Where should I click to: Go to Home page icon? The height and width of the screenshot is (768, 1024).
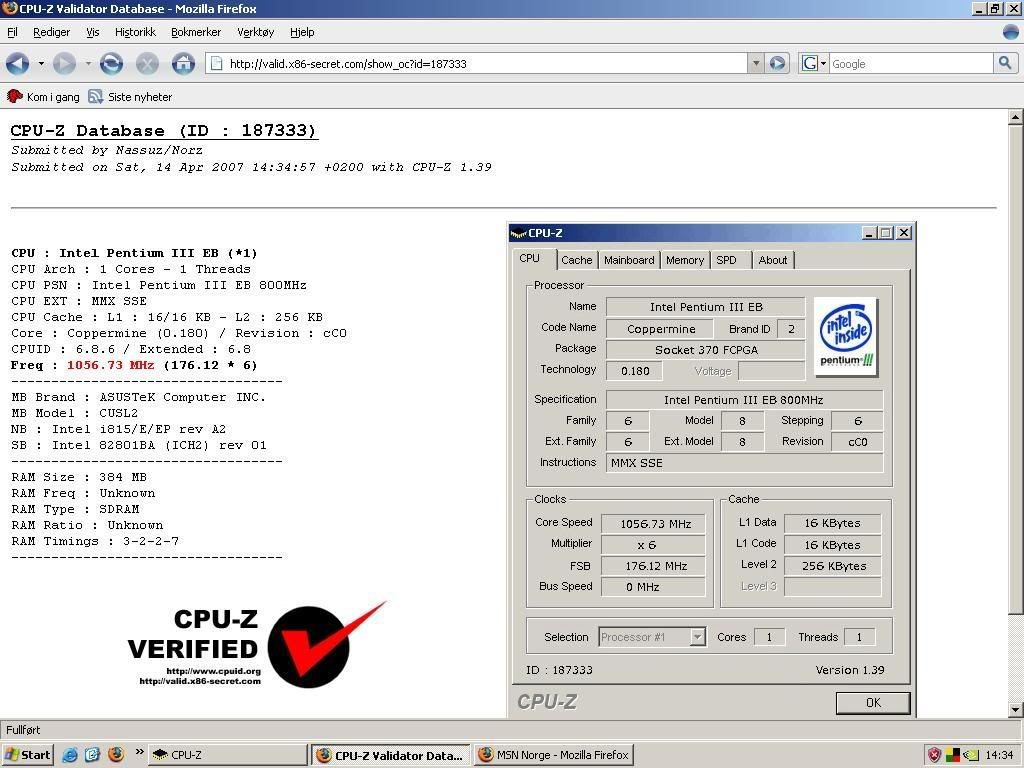[183, 63]
